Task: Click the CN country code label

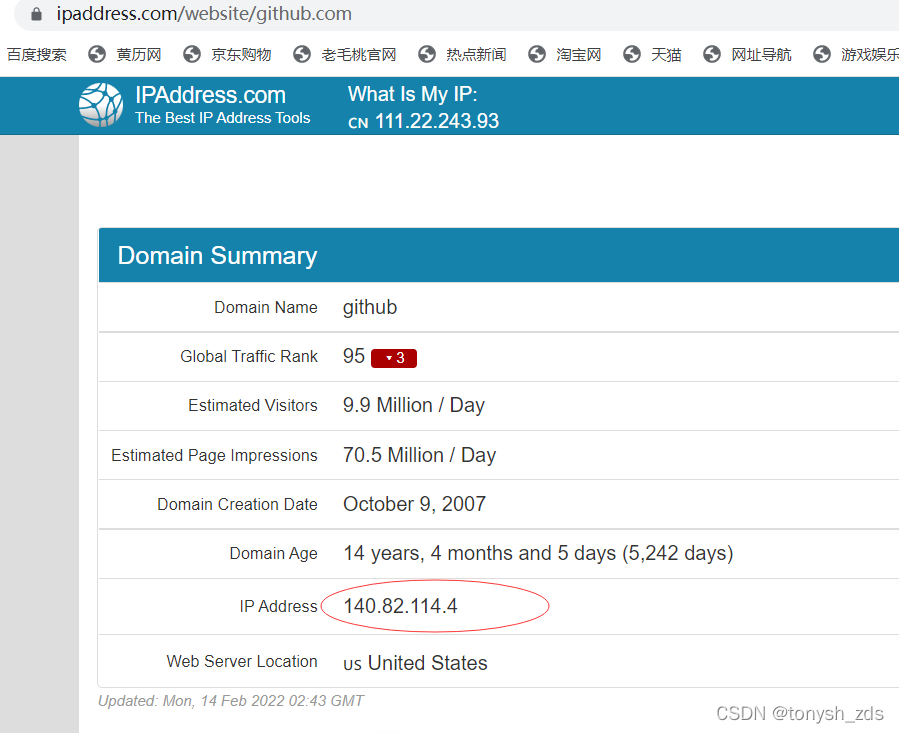Action: (x=358, y=123)
